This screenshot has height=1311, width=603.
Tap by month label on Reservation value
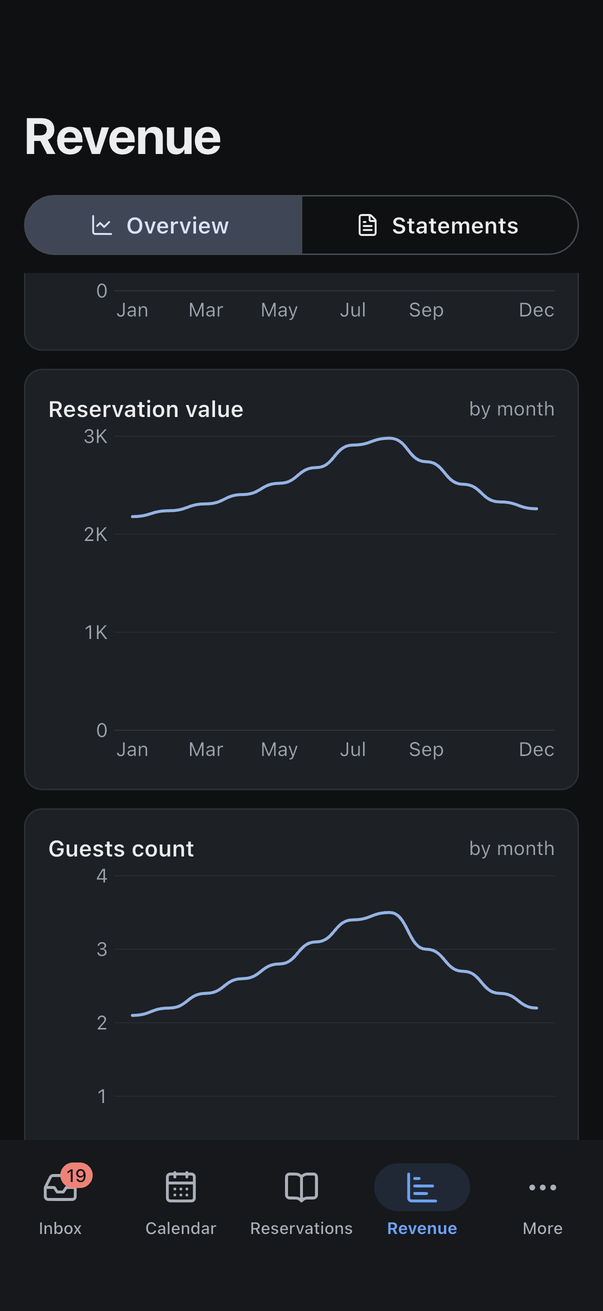511,409
